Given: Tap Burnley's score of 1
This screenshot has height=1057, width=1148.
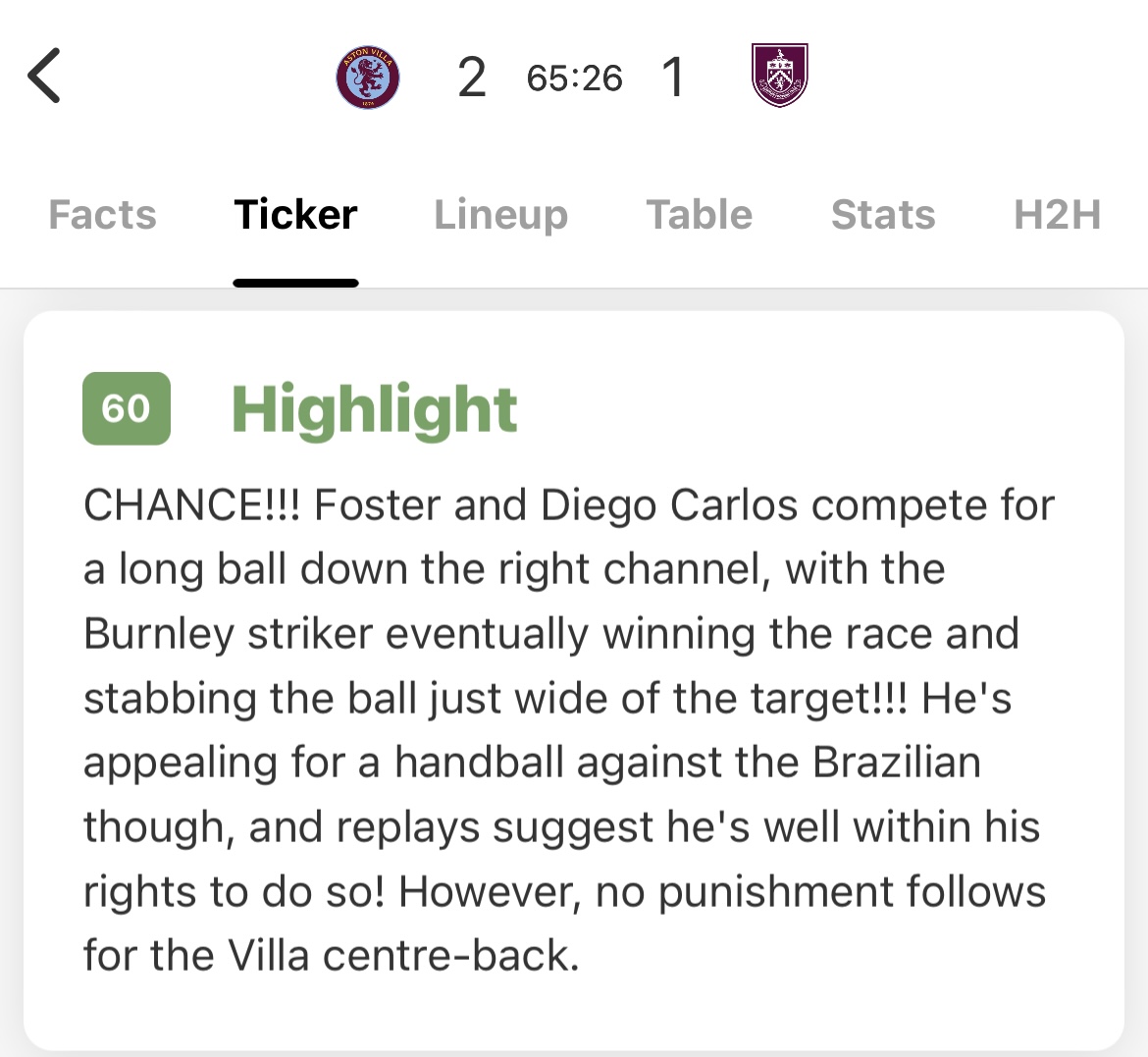Looking at the screenshot, I should tap(673, 78).
